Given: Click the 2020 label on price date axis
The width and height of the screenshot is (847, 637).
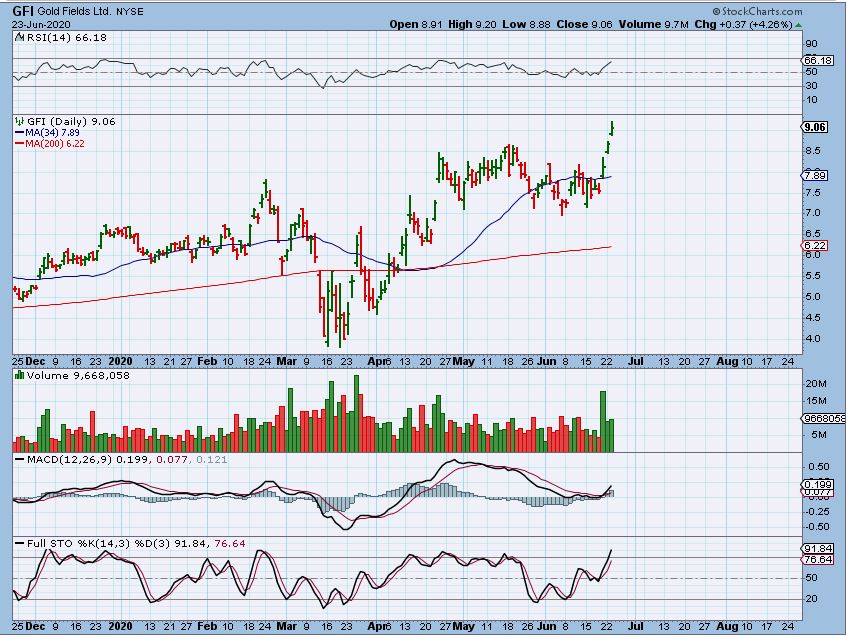Looking at the screenshot, I should coord(120,361).
